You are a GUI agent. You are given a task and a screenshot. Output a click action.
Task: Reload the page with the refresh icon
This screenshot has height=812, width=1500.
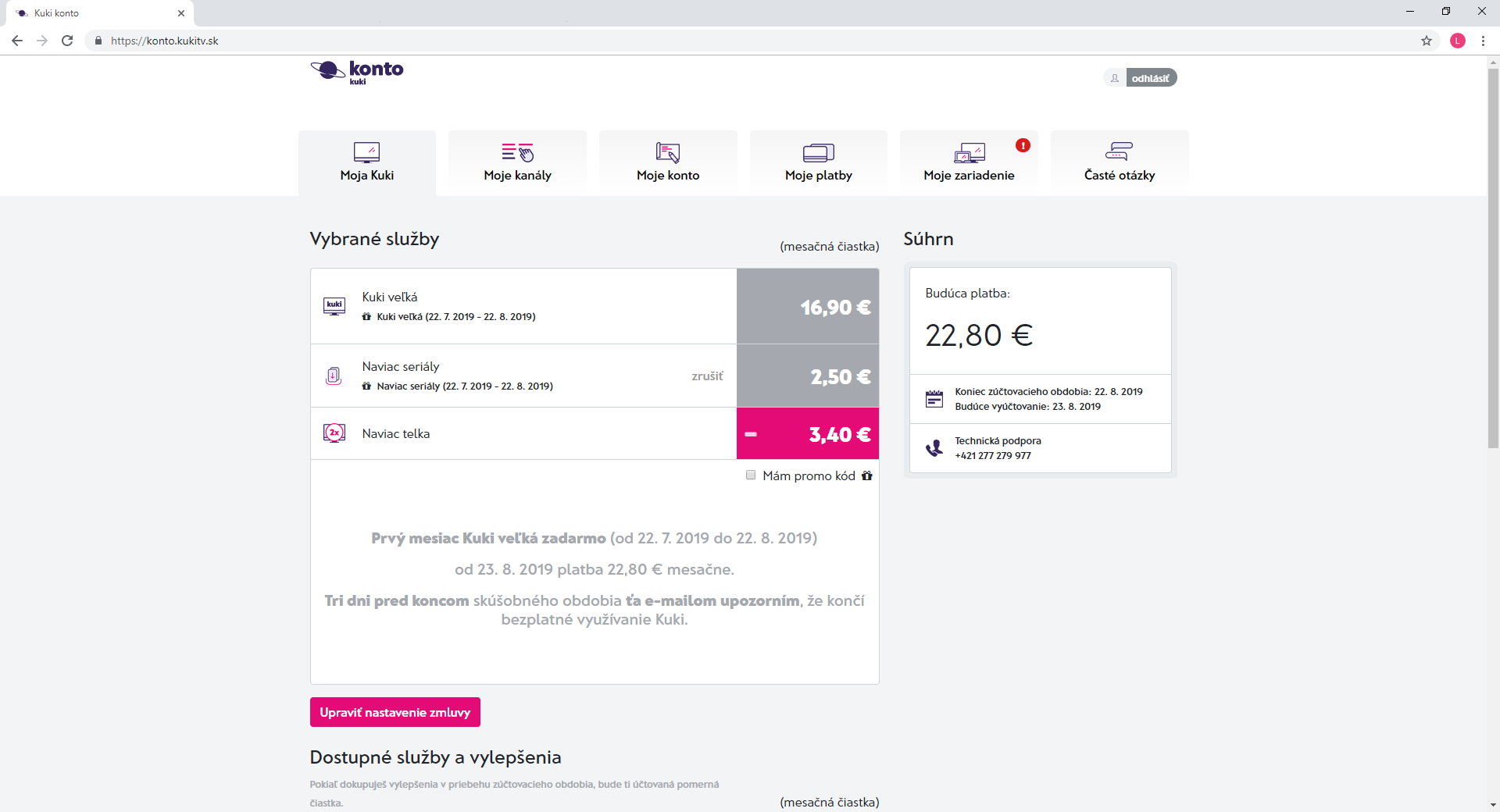pyautogui.click(x=67, y=41)
